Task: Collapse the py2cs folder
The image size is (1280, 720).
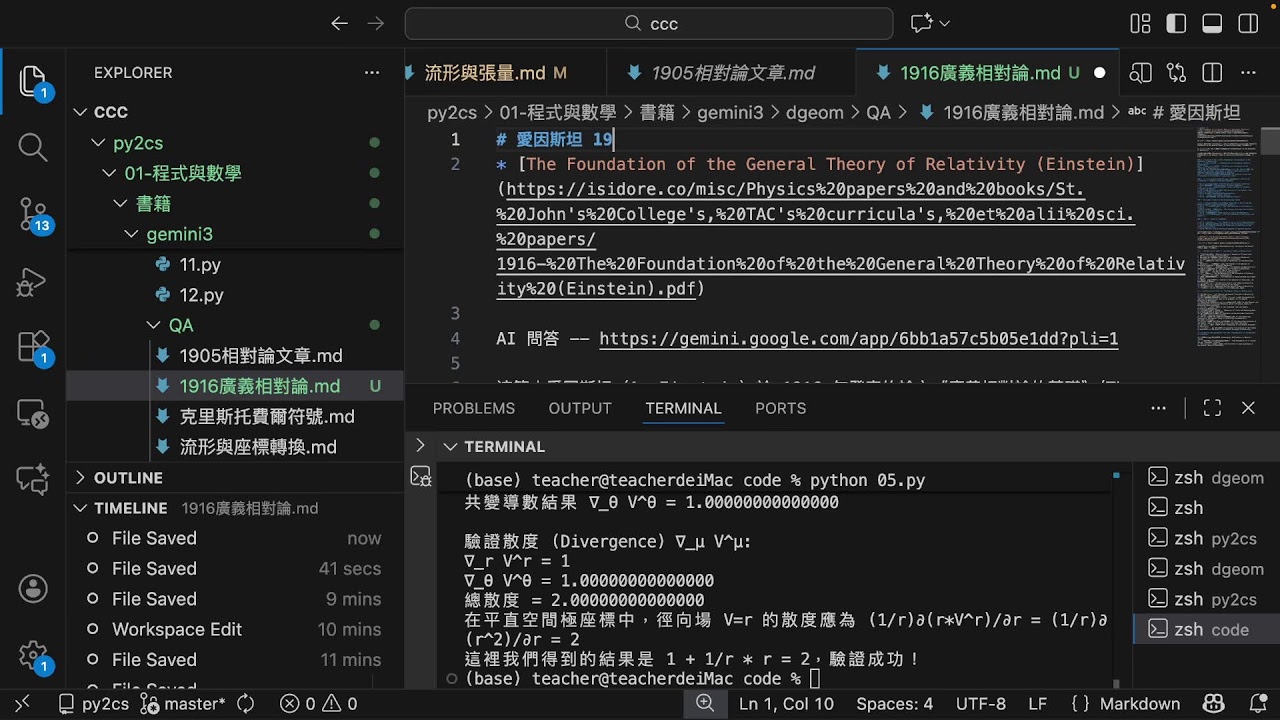Action: coord(98,143)
